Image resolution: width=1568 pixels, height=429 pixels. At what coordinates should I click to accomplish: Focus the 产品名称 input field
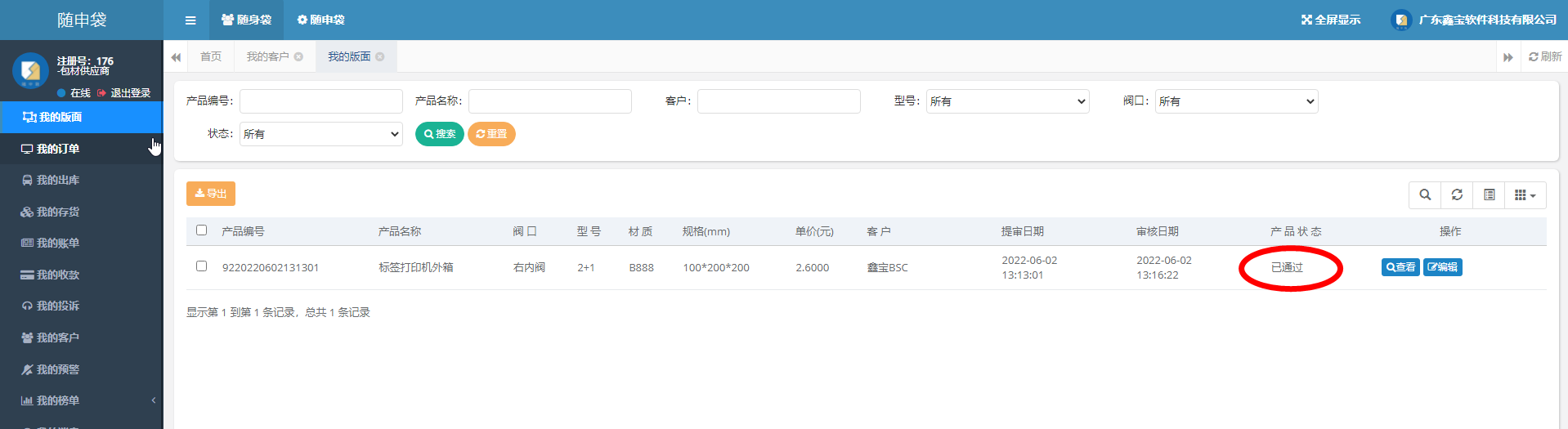tap(550, 101)
